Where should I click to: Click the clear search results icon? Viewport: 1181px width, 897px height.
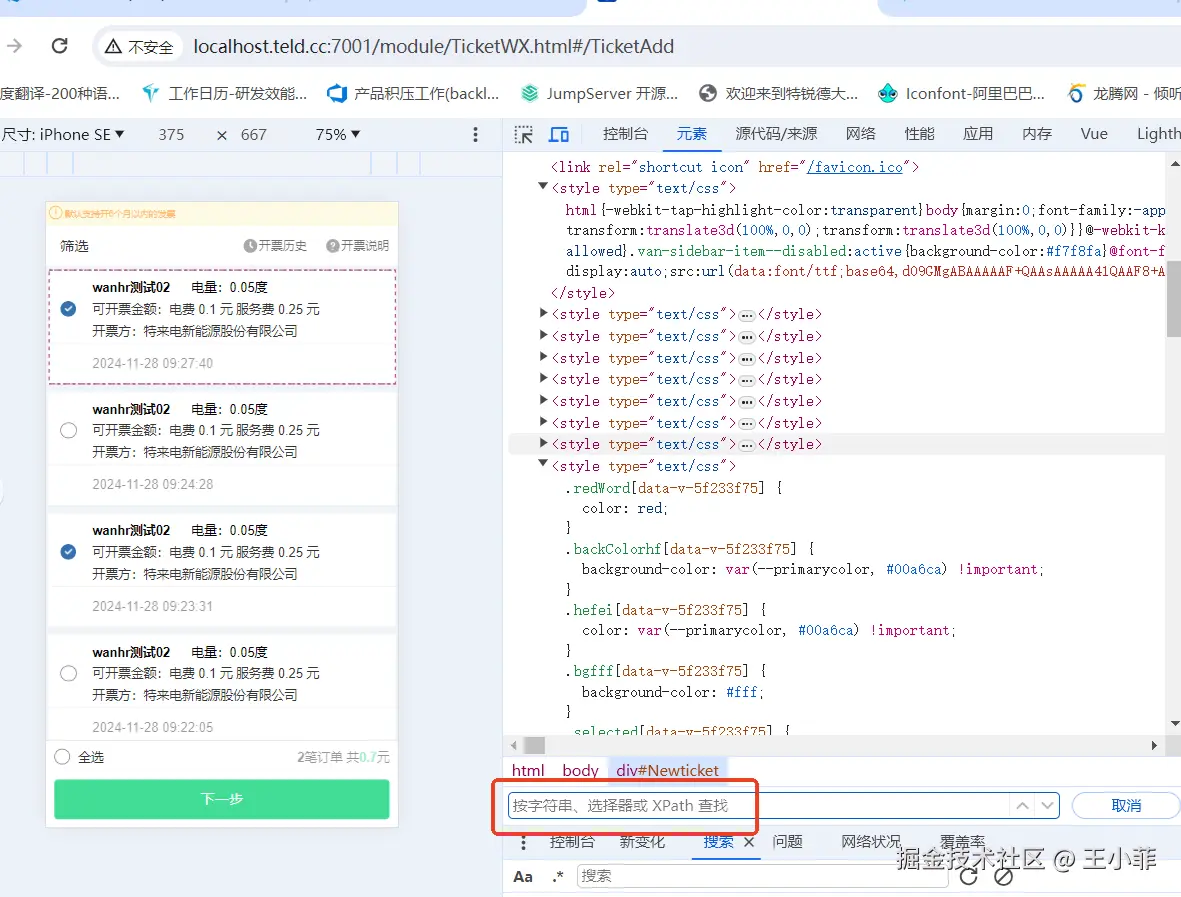tap(1003, 876)
